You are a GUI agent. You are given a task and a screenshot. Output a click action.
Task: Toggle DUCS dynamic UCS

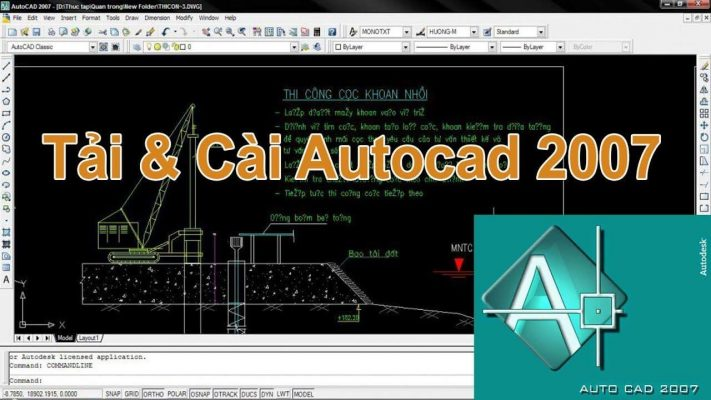coord(249,394)
